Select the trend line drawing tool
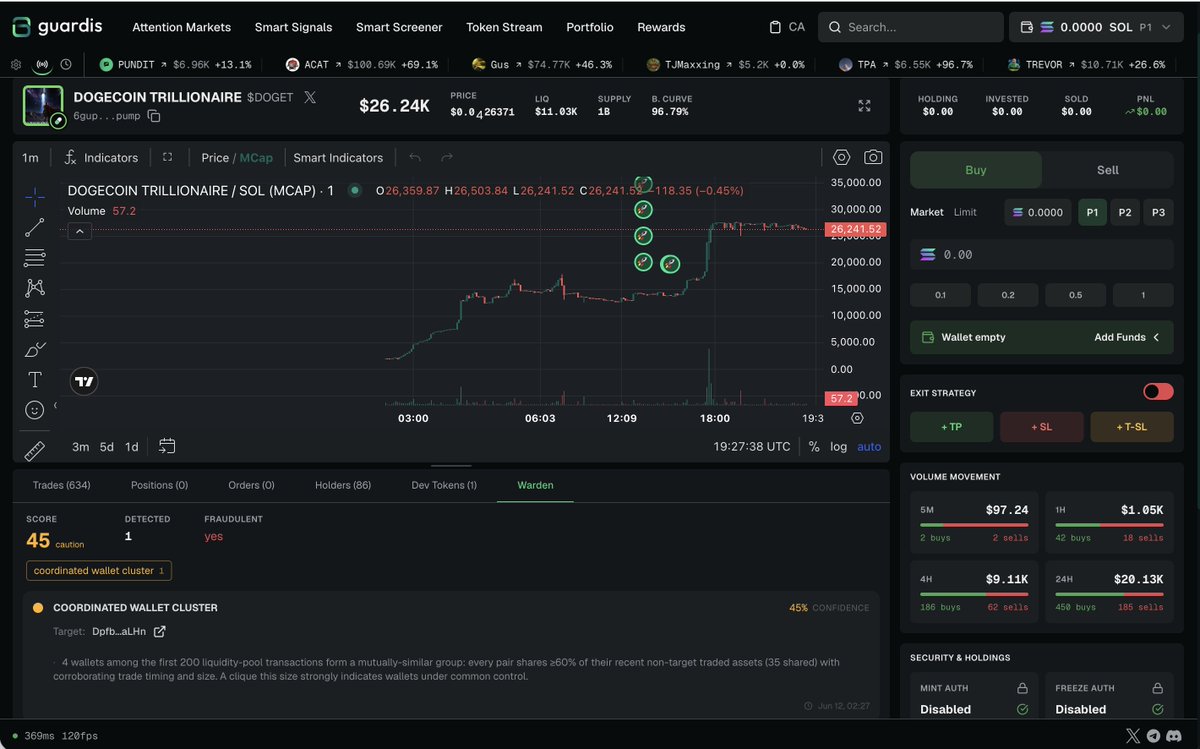 click(x=35, y=227)
